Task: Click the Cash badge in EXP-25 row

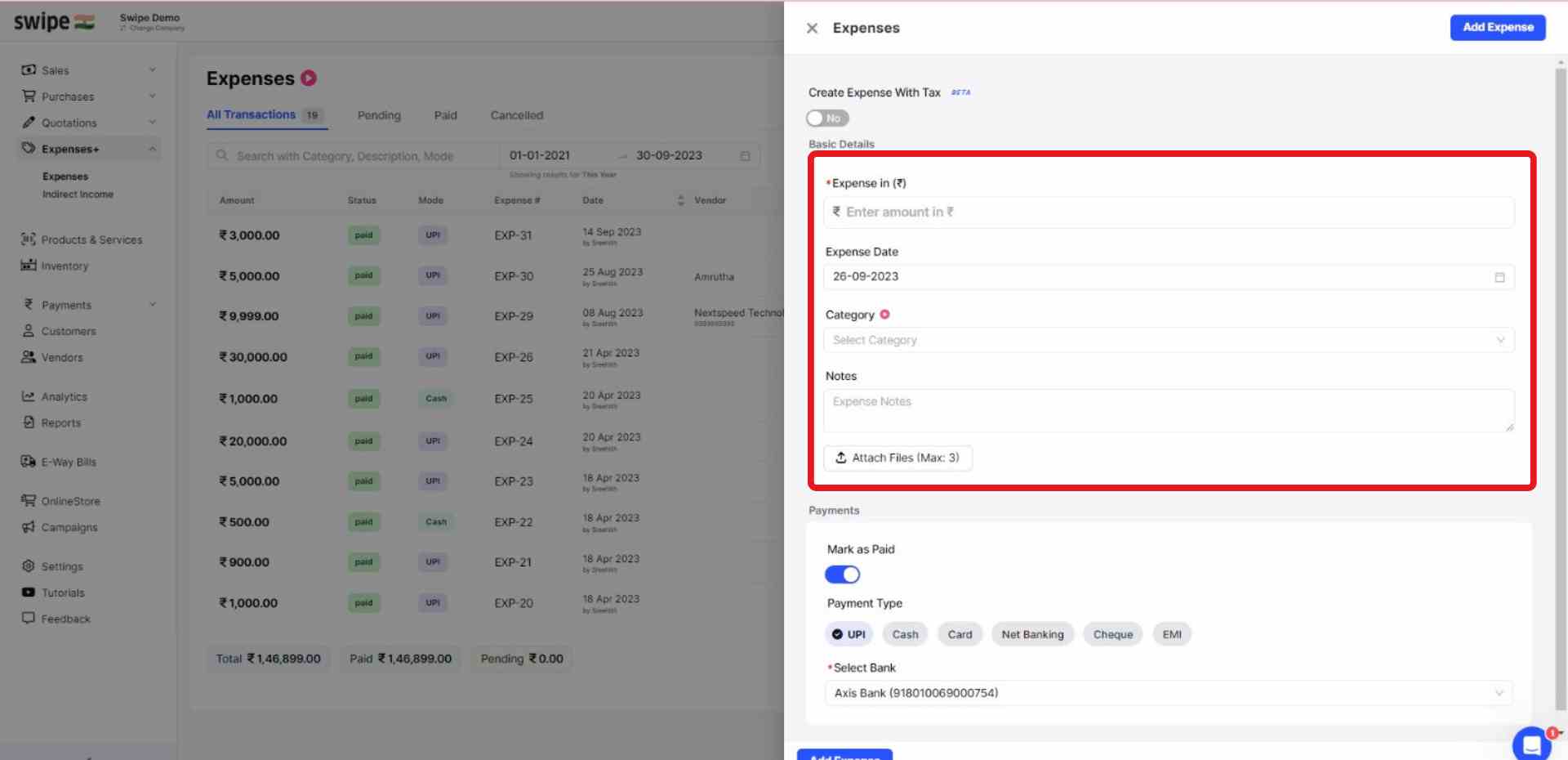Action: pyautogui.click(x=436, y=399)
